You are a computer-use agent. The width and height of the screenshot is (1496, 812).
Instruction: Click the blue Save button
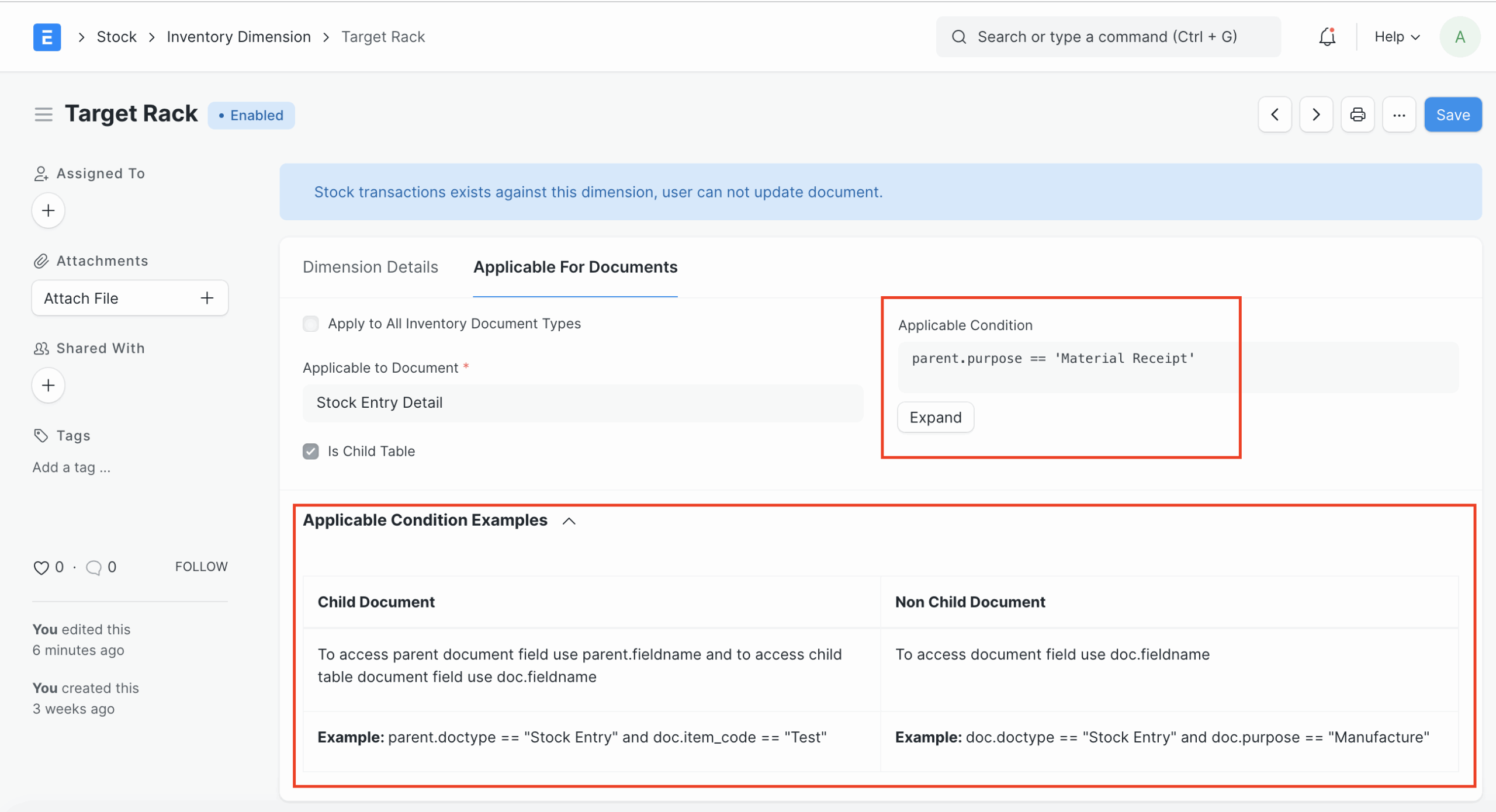(x=1453, y=114)
